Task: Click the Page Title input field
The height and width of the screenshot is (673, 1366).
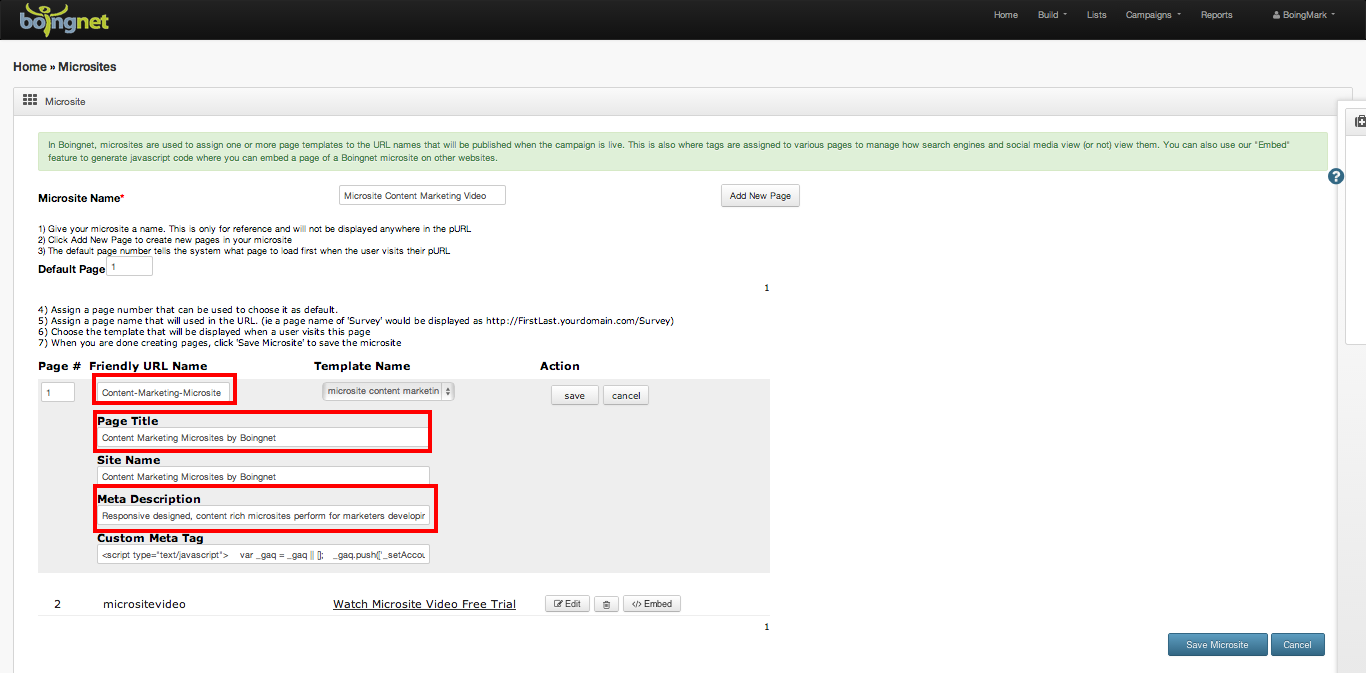Action: pos(263,437)
